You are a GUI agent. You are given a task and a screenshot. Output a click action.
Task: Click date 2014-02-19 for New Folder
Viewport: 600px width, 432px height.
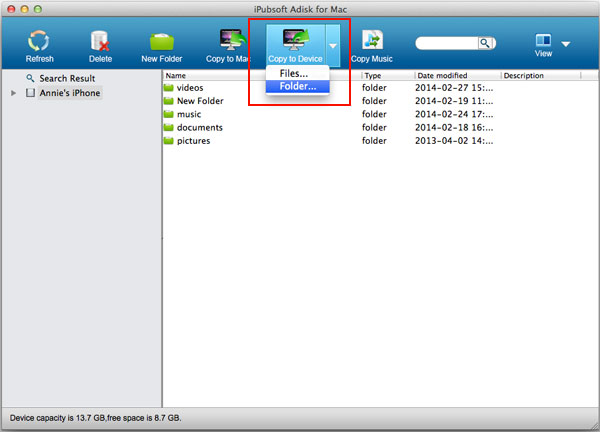[454, 101]
